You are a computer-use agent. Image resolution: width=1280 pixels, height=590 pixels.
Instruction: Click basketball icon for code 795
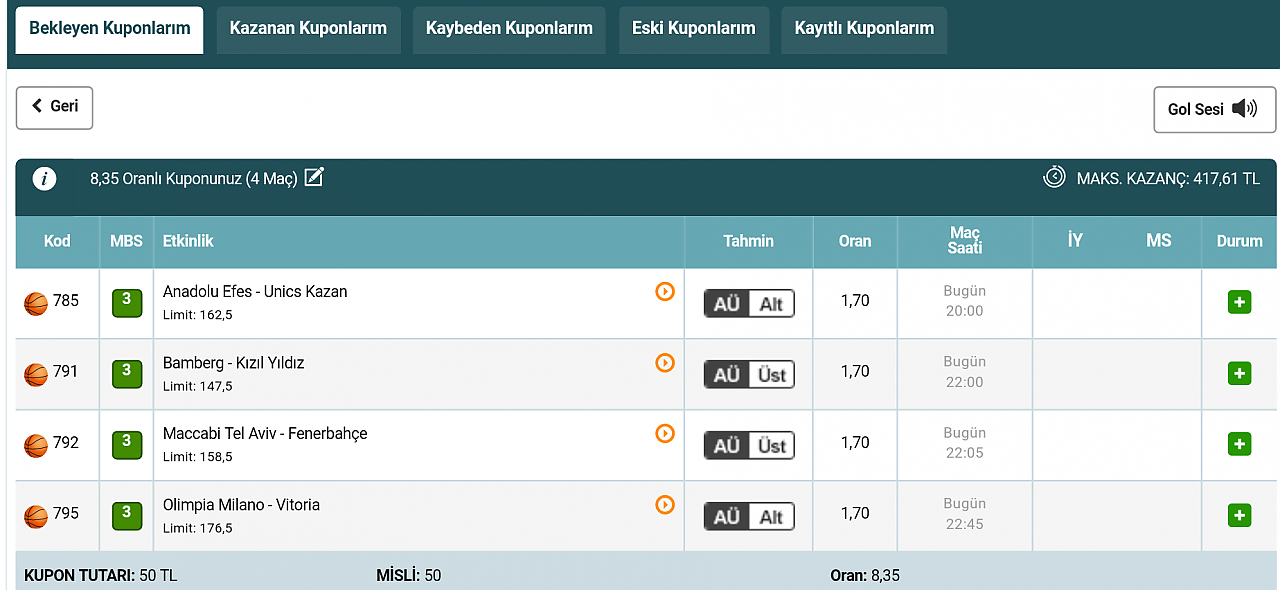click(x=36, y=516)
